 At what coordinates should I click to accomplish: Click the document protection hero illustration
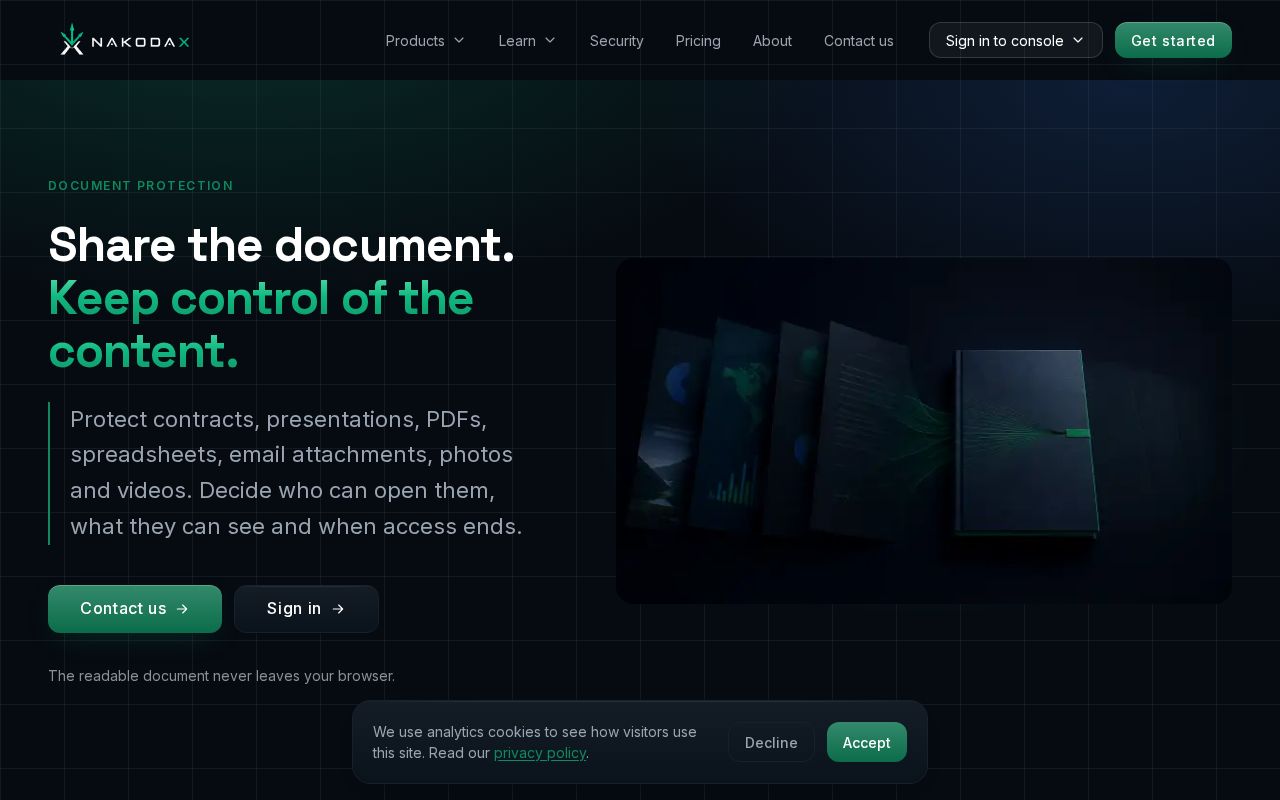point(924,431)
